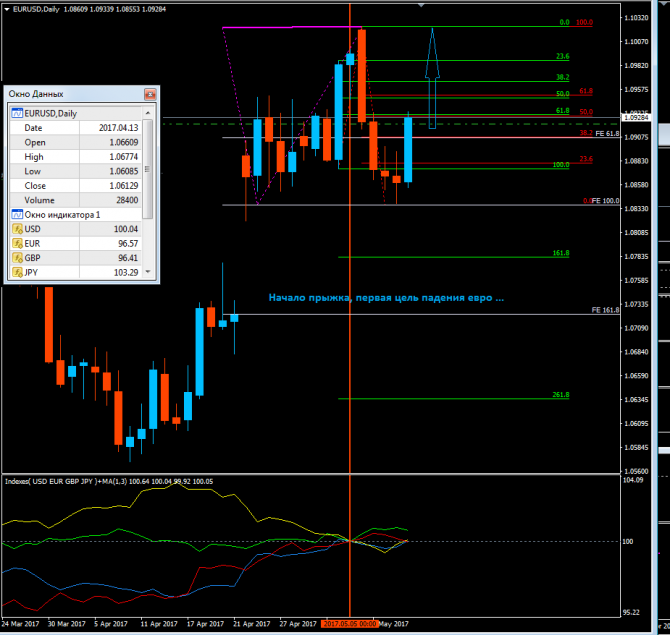This screenshot has height=635, width=670.
Task: Select the Open value 1.06609
Action: tap(123, 142)
